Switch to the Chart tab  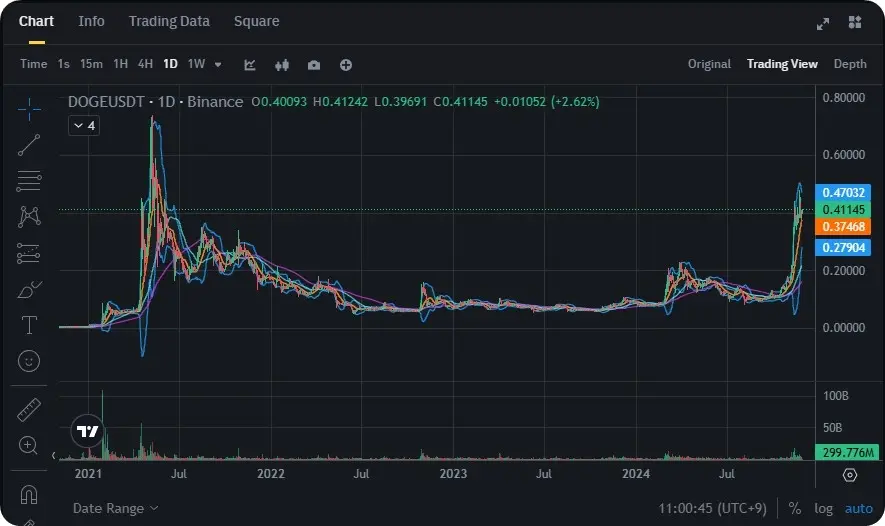[36, 21]
